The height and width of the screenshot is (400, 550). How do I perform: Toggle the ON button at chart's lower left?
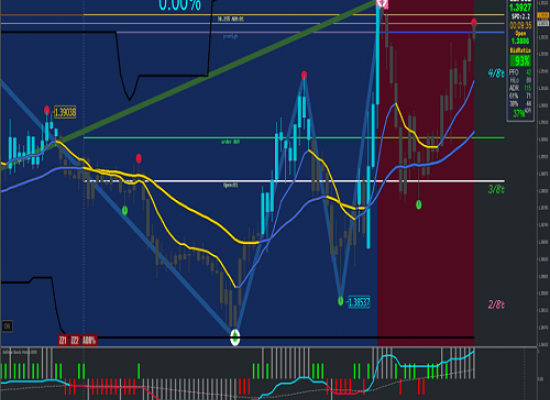[x=7, y=326]
